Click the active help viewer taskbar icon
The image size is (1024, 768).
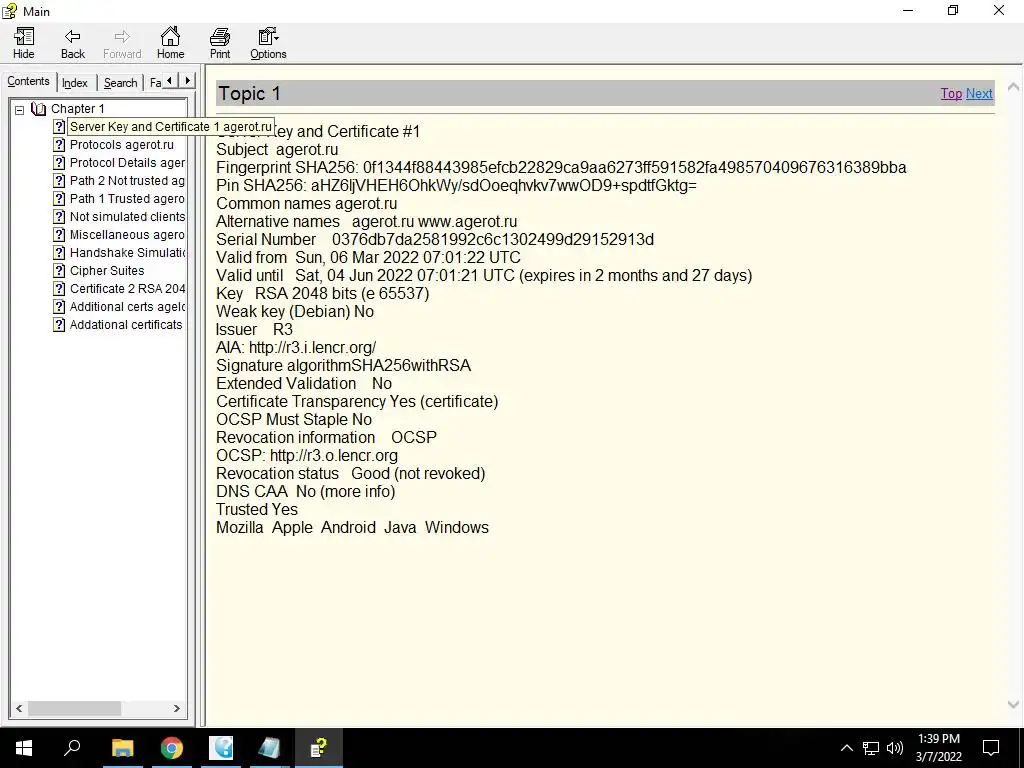[x=319, y=748]
